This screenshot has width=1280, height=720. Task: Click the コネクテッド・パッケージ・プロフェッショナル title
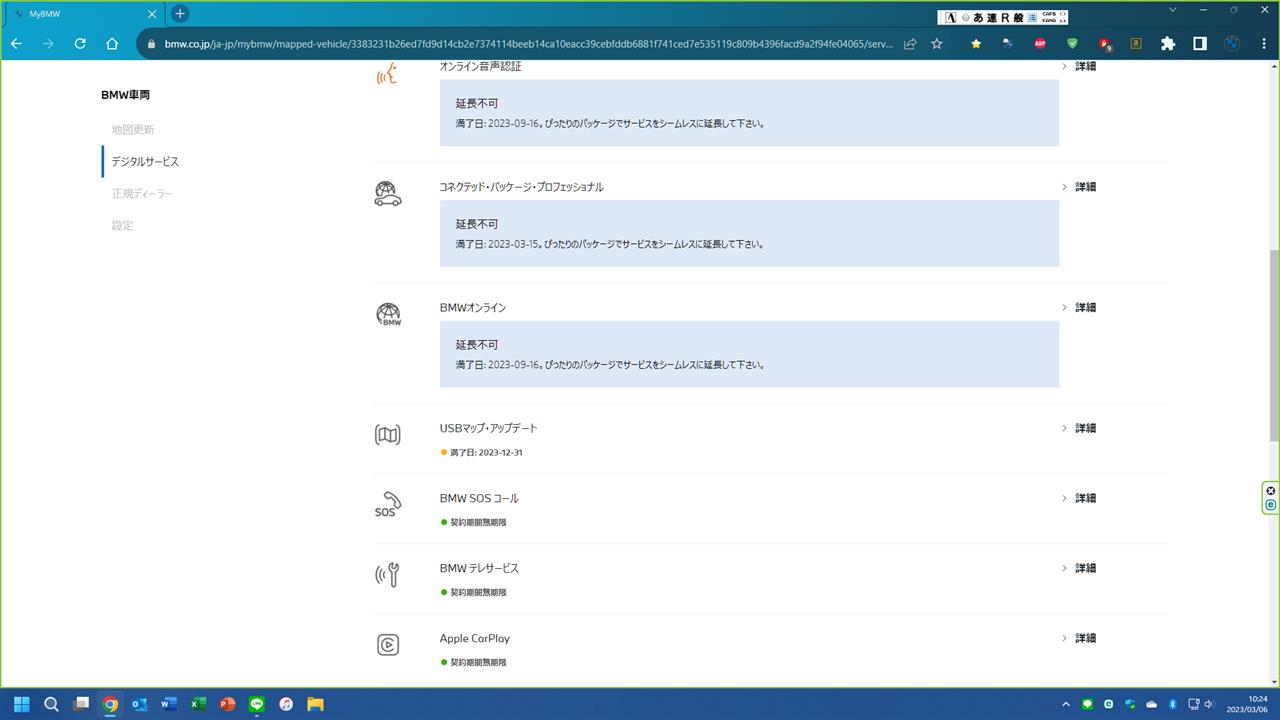coord(522,187)
